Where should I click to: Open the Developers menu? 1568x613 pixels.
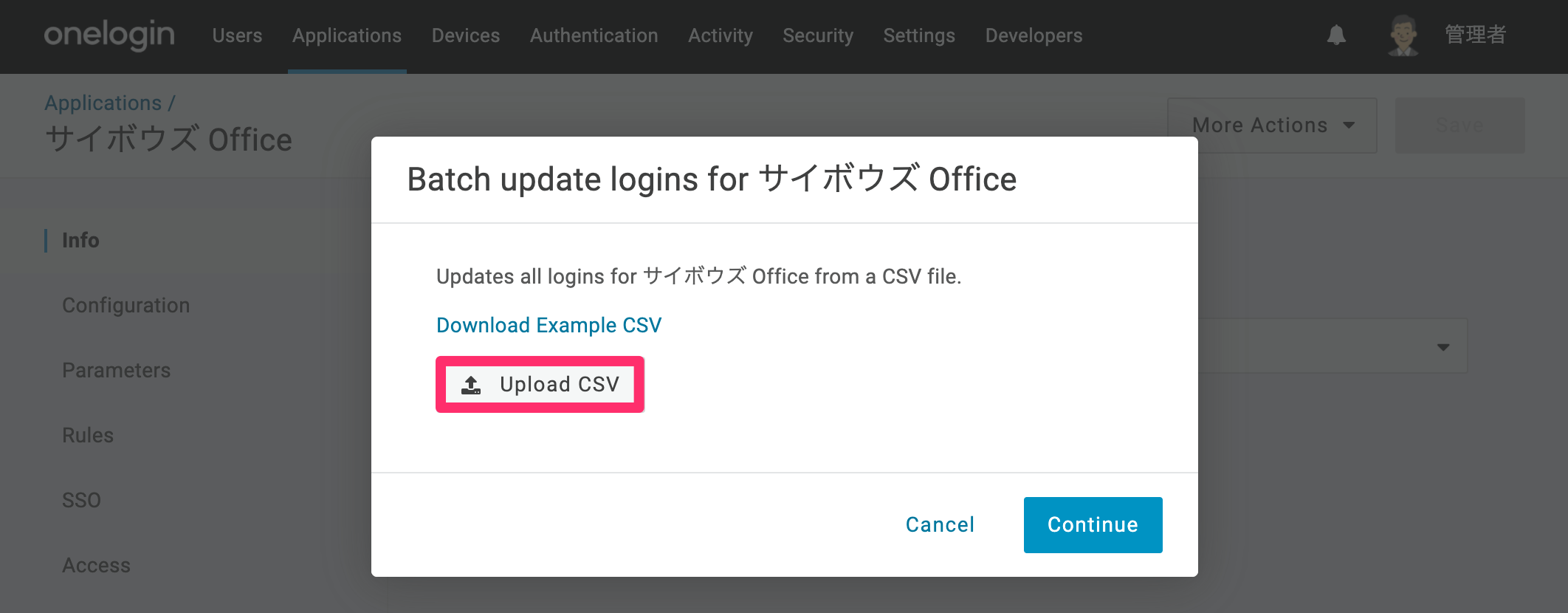[x=1034, y=35]
